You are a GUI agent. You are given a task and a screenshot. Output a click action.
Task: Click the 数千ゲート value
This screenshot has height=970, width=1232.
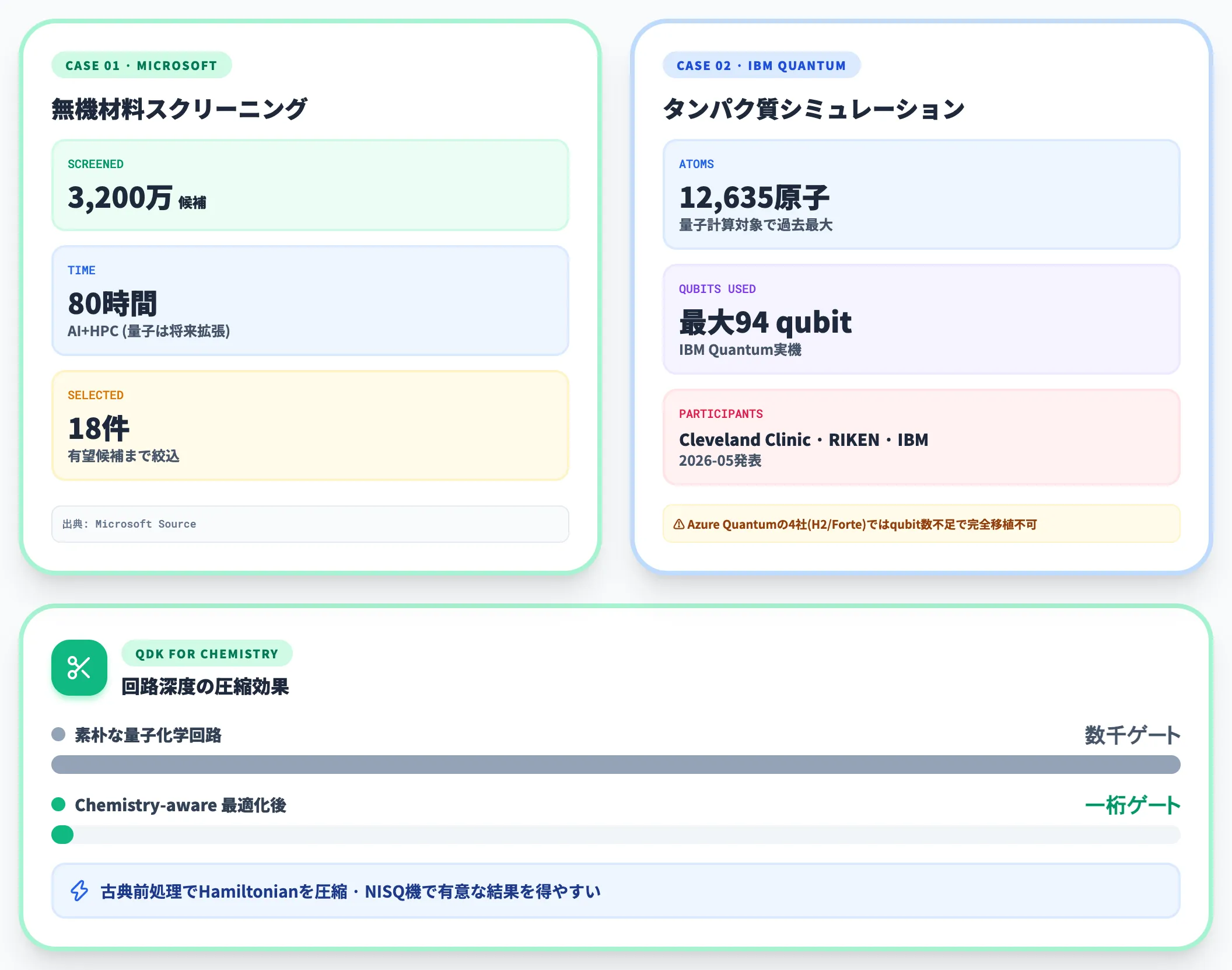coord(1132,735)
